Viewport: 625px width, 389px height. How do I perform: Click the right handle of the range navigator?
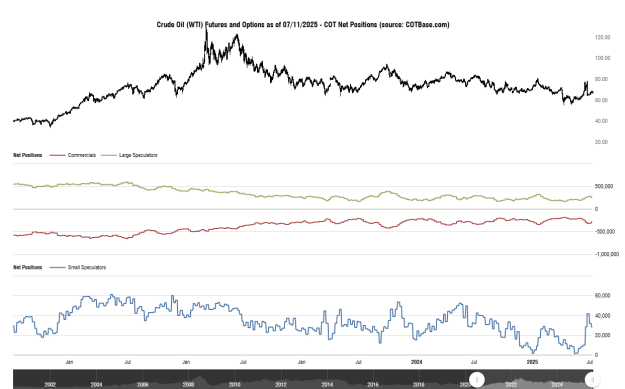pyautogui.click(x=592, y=379)
